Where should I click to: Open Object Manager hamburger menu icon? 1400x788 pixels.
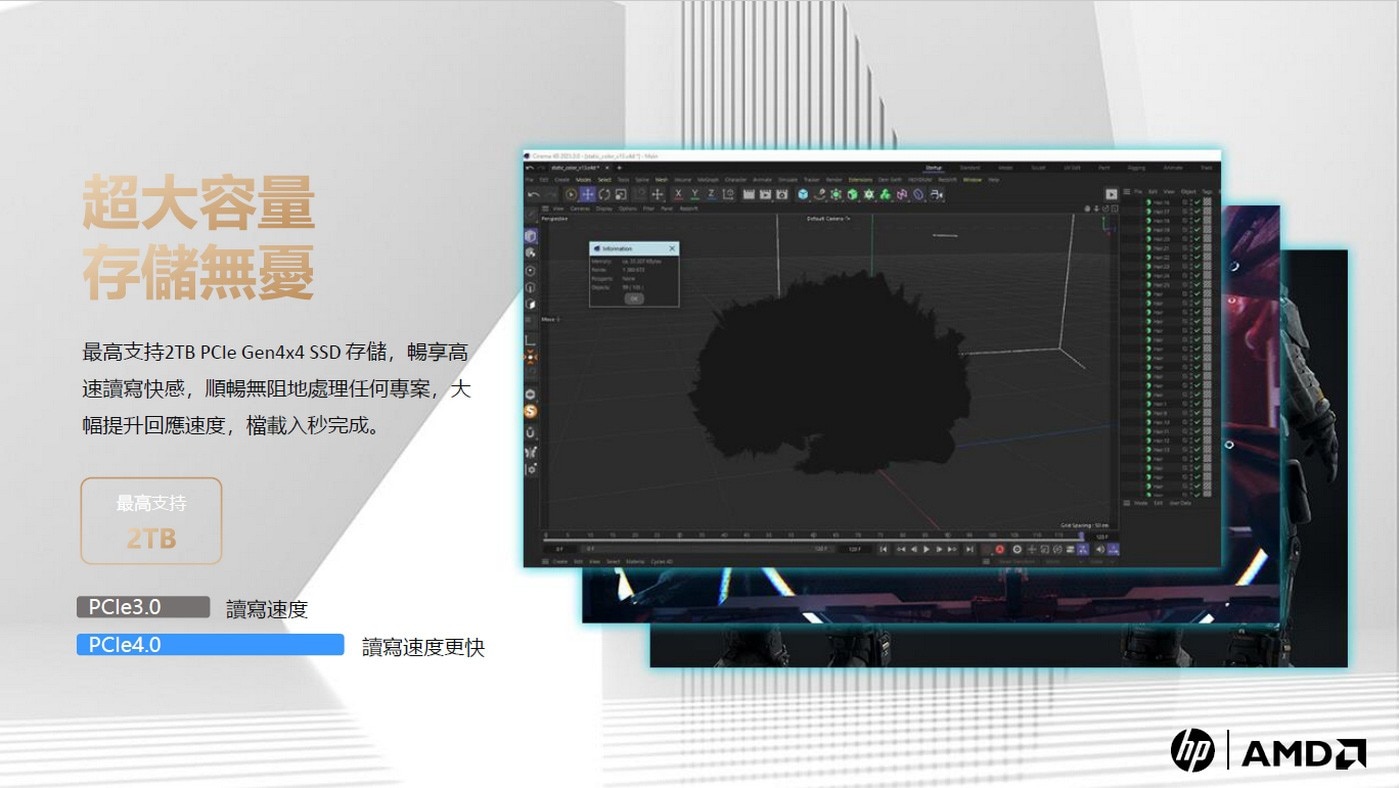(1126, 191)
